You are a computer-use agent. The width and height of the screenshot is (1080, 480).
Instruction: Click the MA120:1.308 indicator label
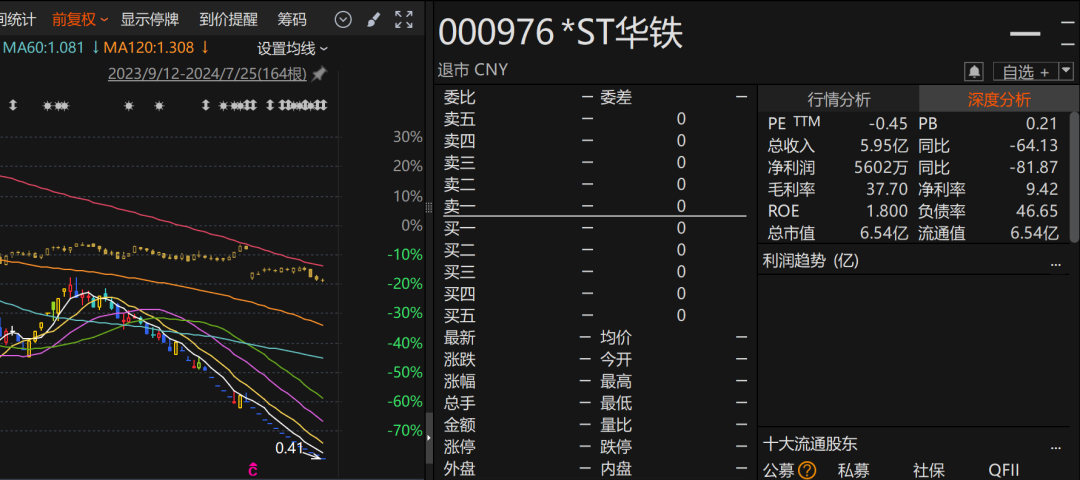pos(149,48)
